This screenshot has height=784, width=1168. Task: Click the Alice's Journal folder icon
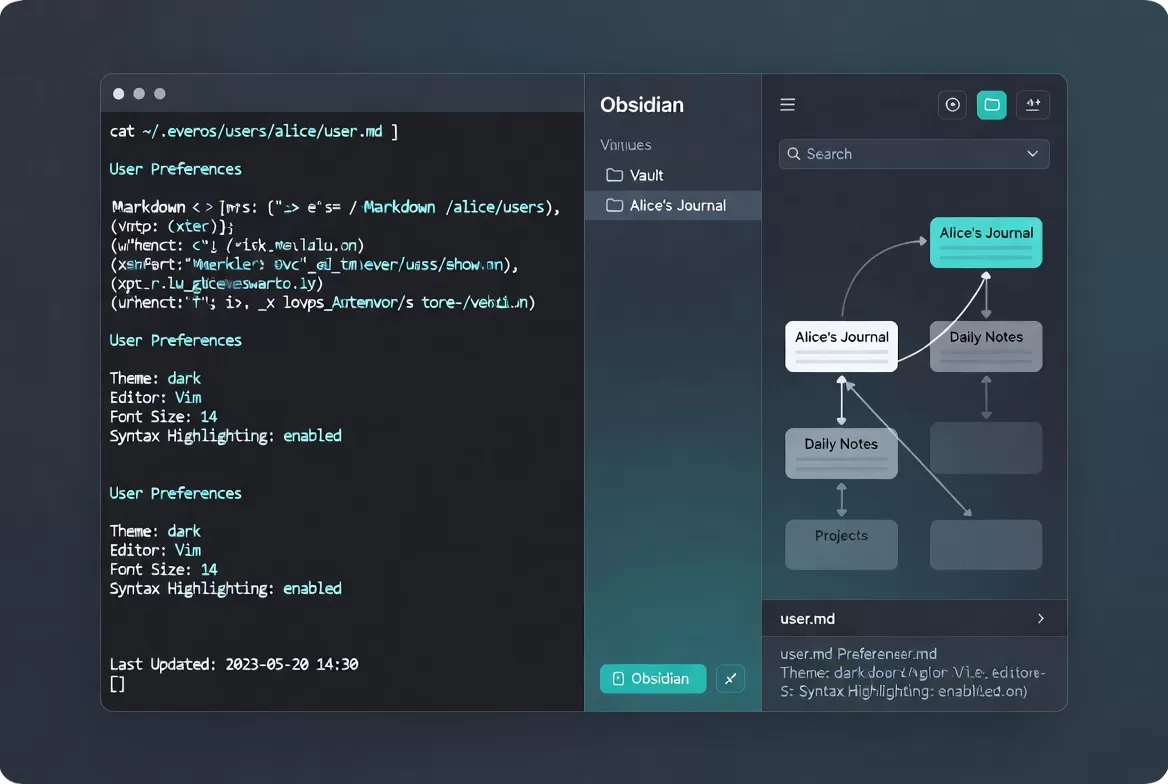pos(615,206)
